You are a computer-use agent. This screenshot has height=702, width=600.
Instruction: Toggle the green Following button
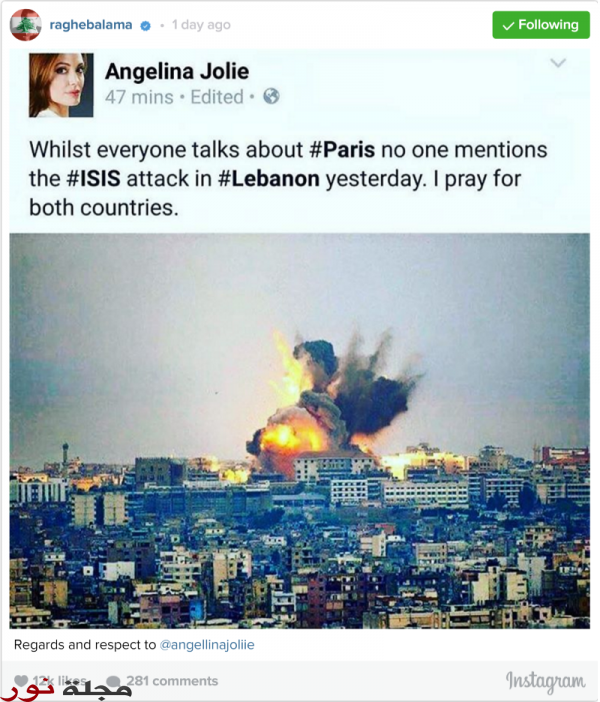coord(541,25)
